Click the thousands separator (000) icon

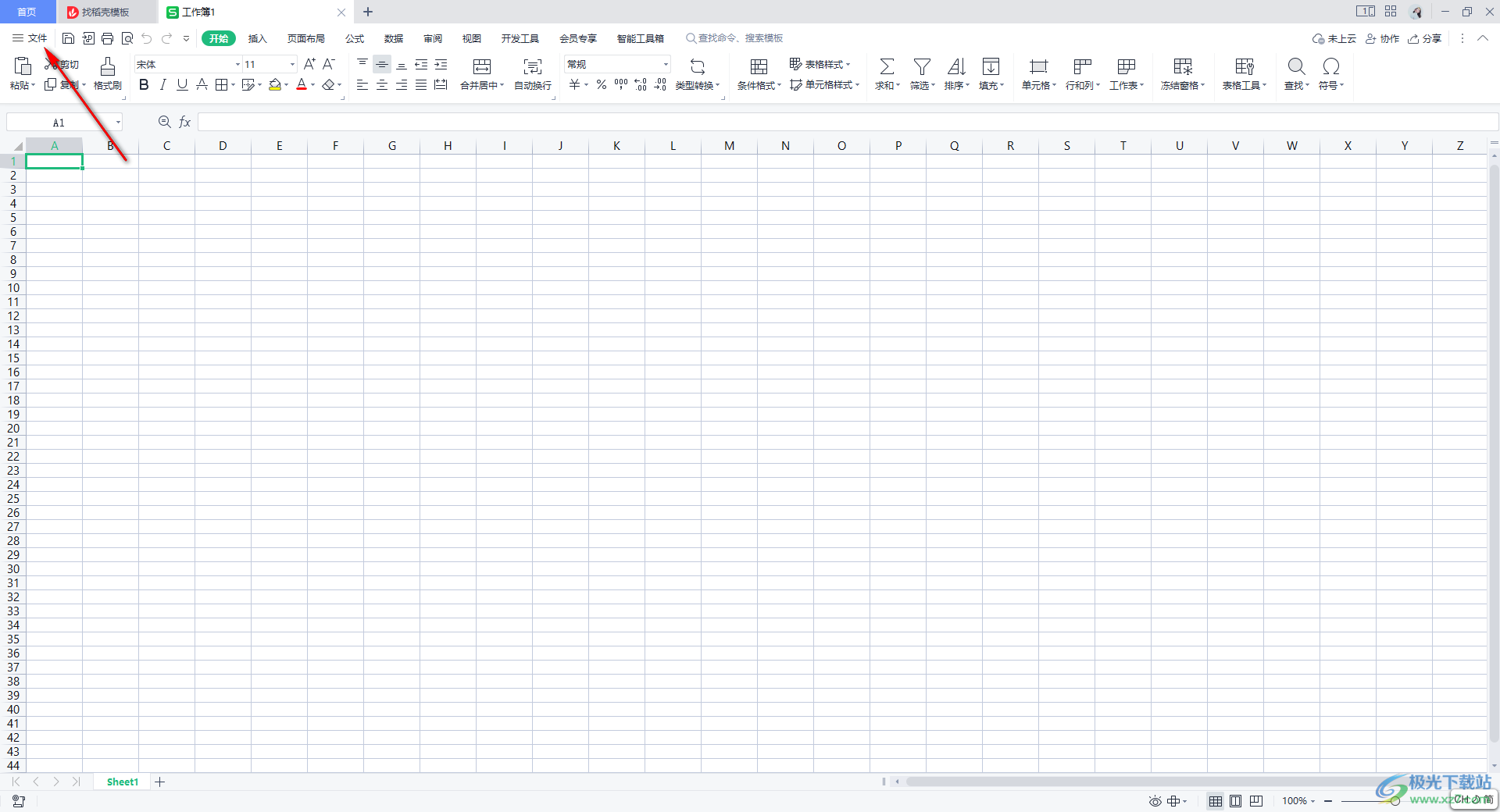point(621,84)
